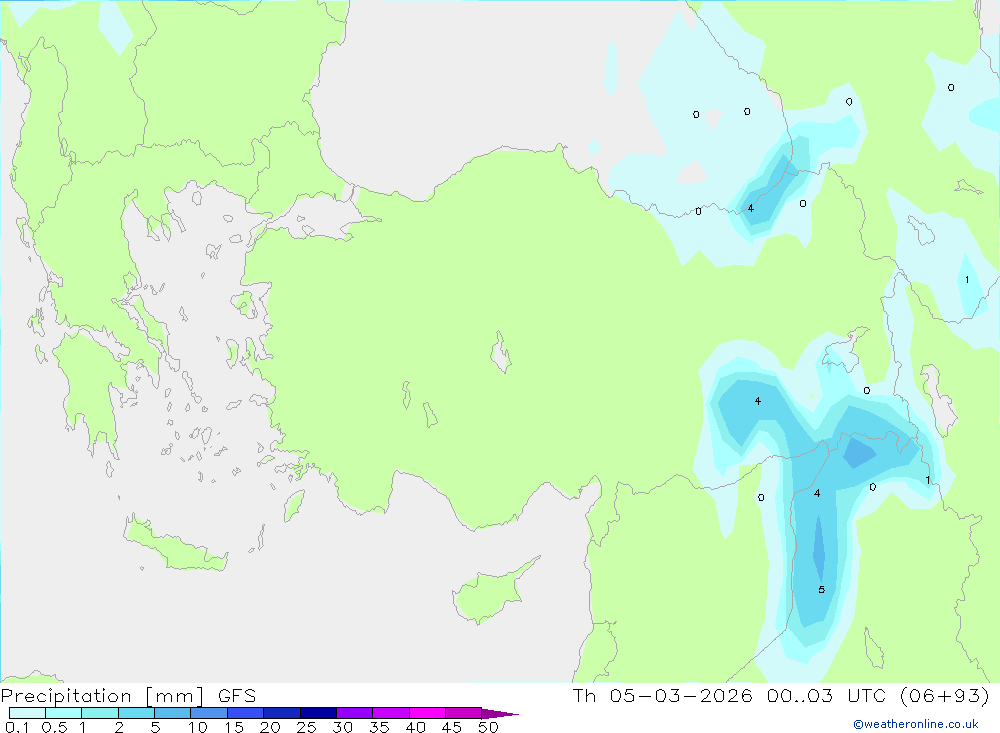Screen dimensions: 1000x733
Task: Click the 10–15 mm blue legend swatch
Action: click(x=209, y=713)
